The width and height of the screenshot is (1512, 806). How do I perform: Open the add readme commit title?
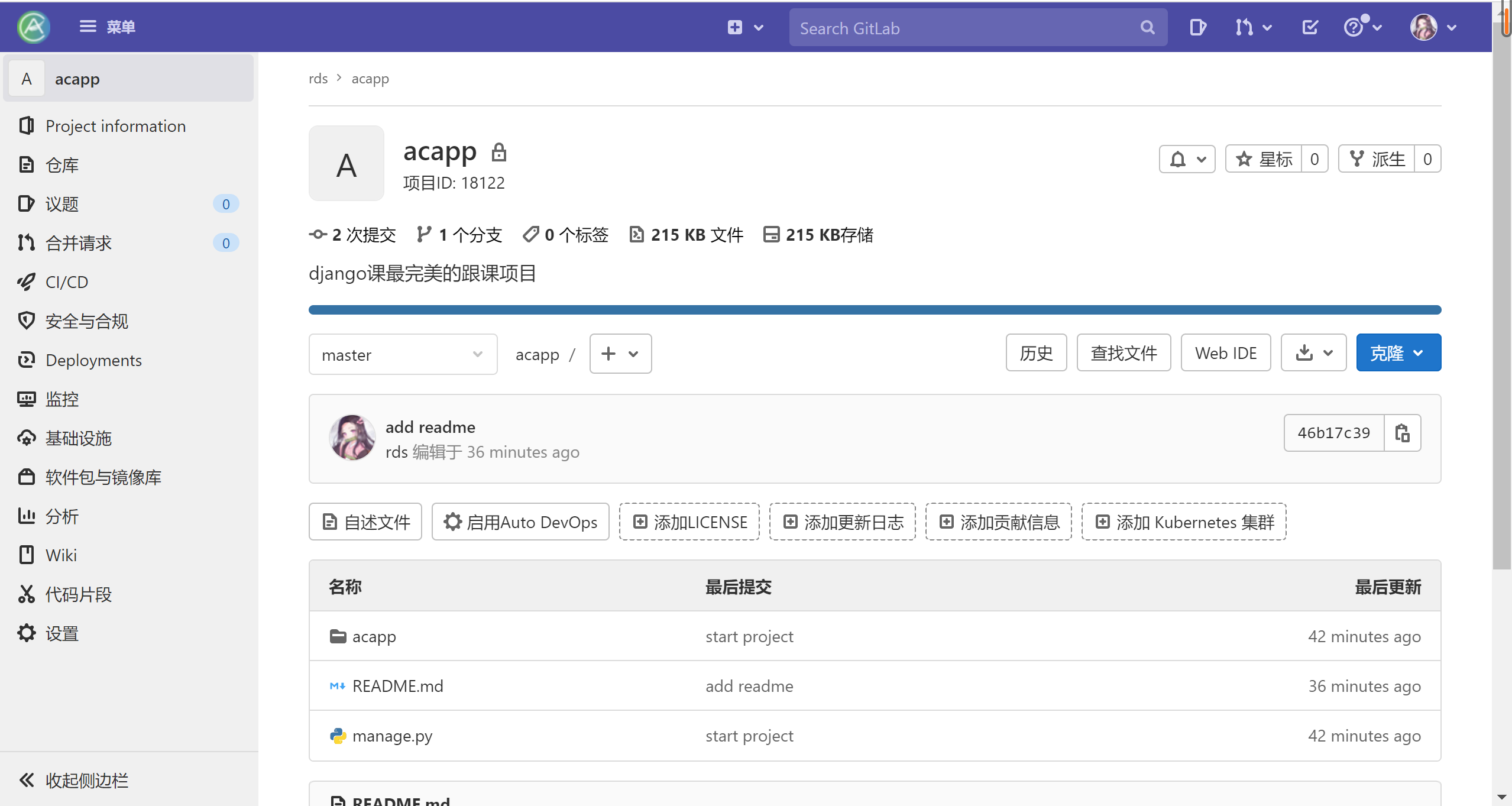pyautogui.click(x=430, y=427)
